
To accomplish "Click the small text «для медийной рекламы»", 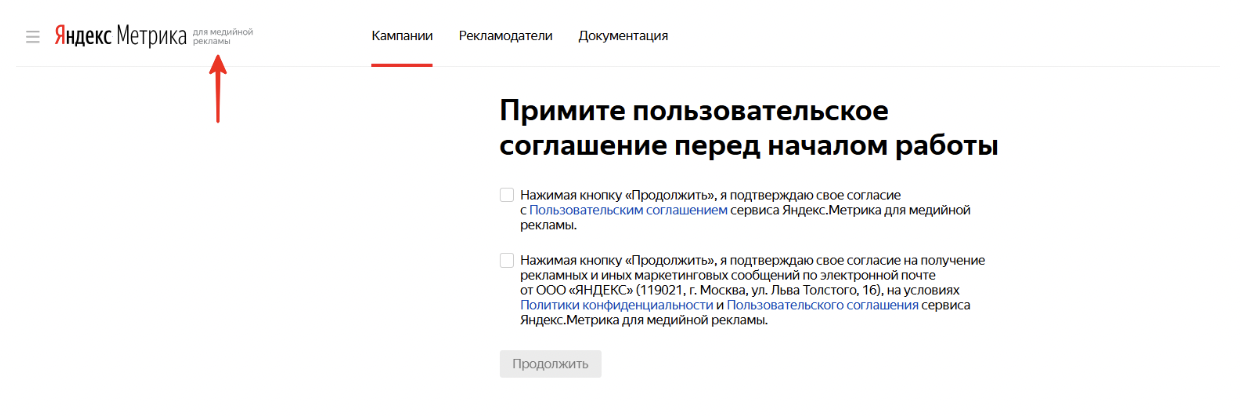I will tap(222, 36).
